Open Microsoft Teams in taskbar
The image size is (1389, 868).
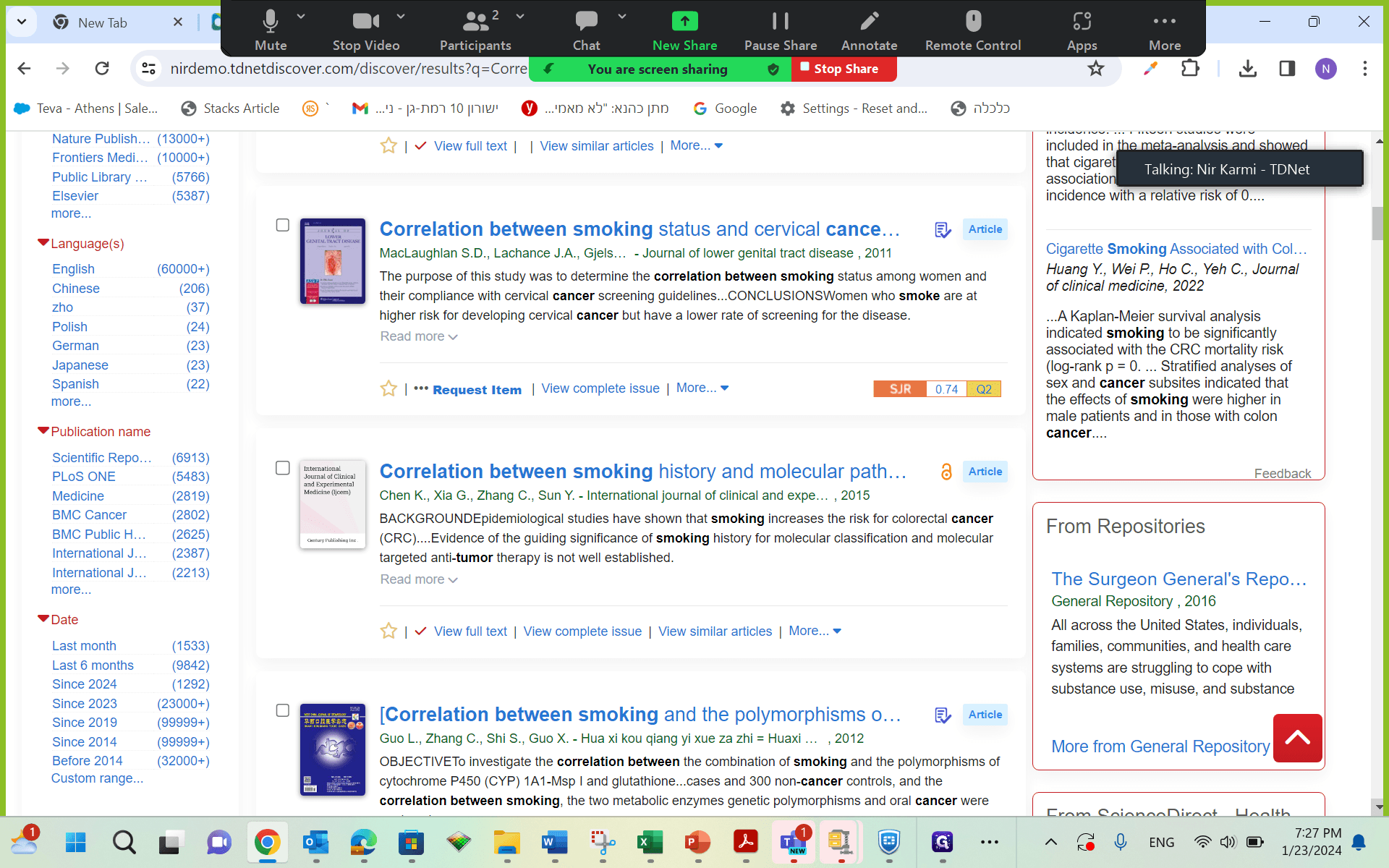(x=793, y=842)
